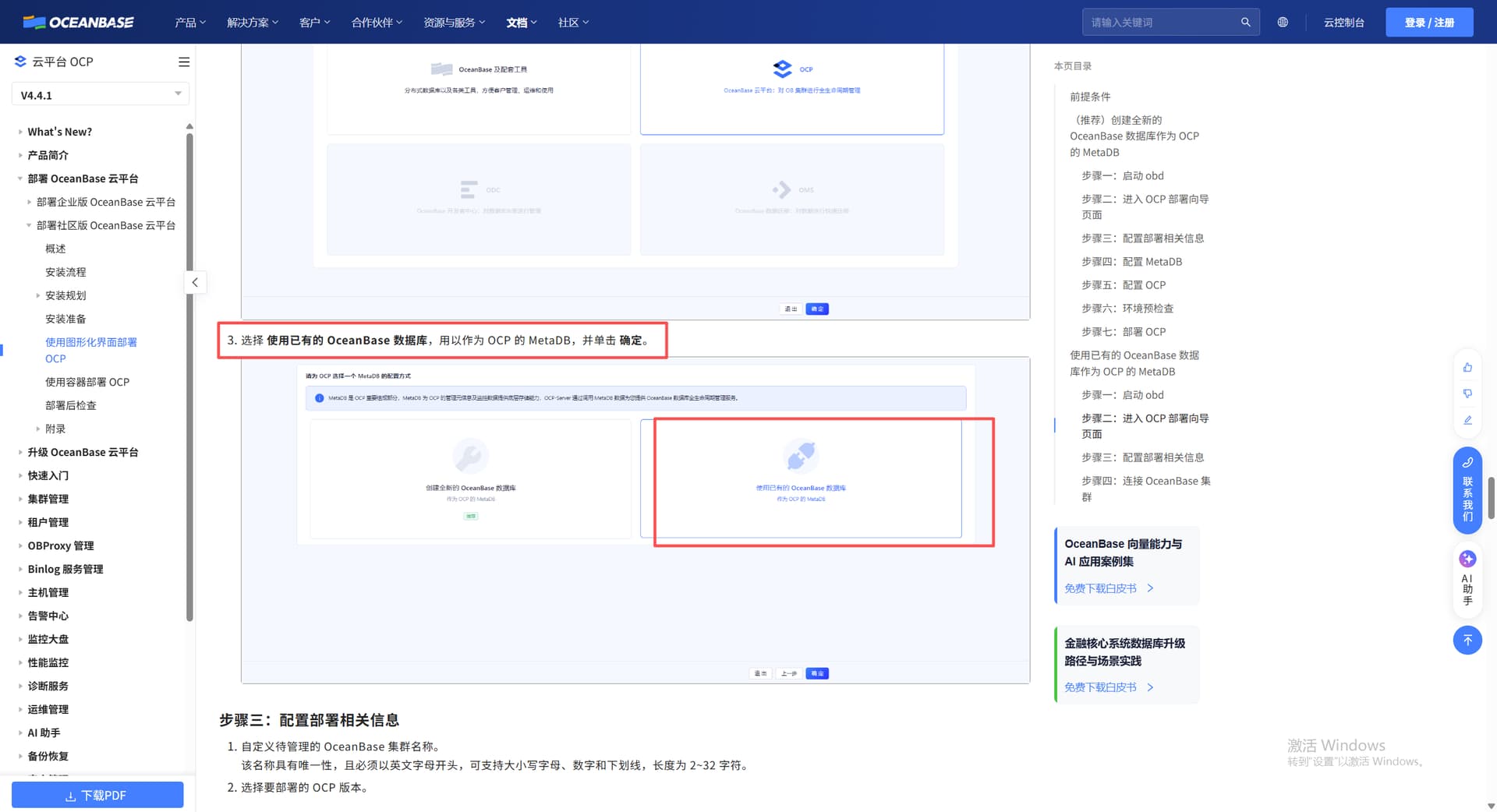
Task: Open the AI 助手 assistant
Action: pos(1467,577)
